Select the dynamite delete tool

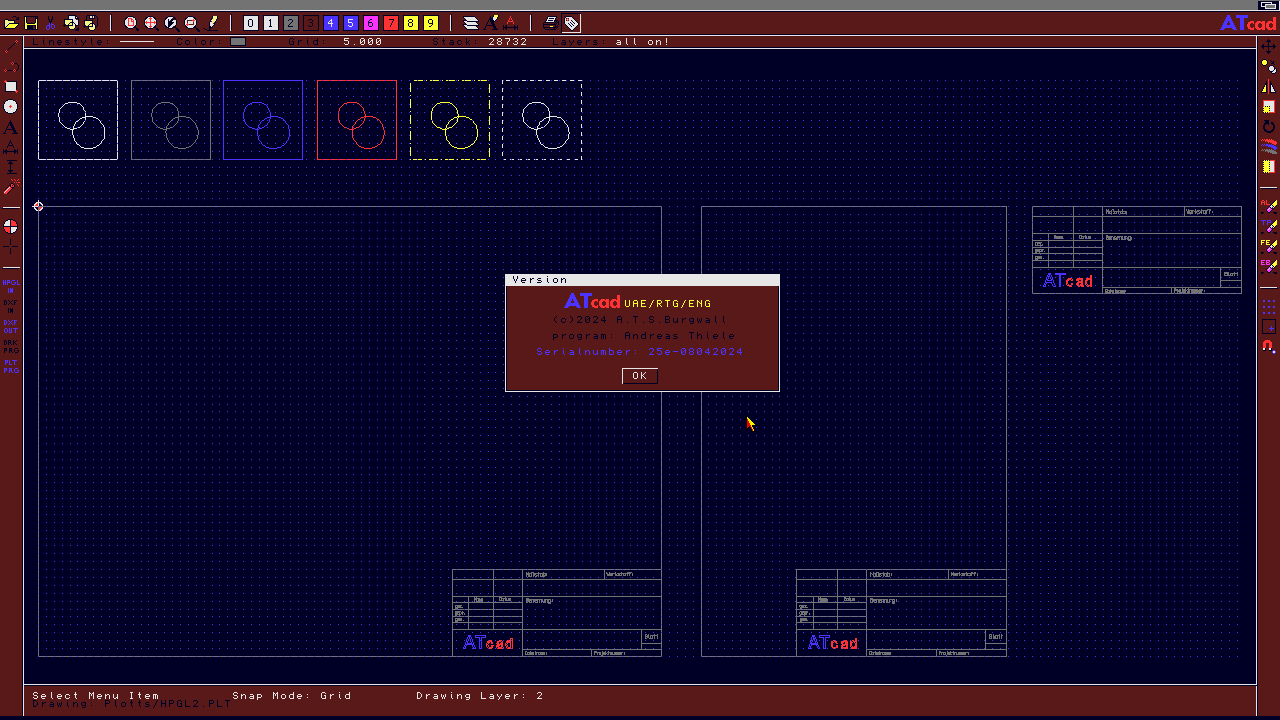[x=11, y=187]
